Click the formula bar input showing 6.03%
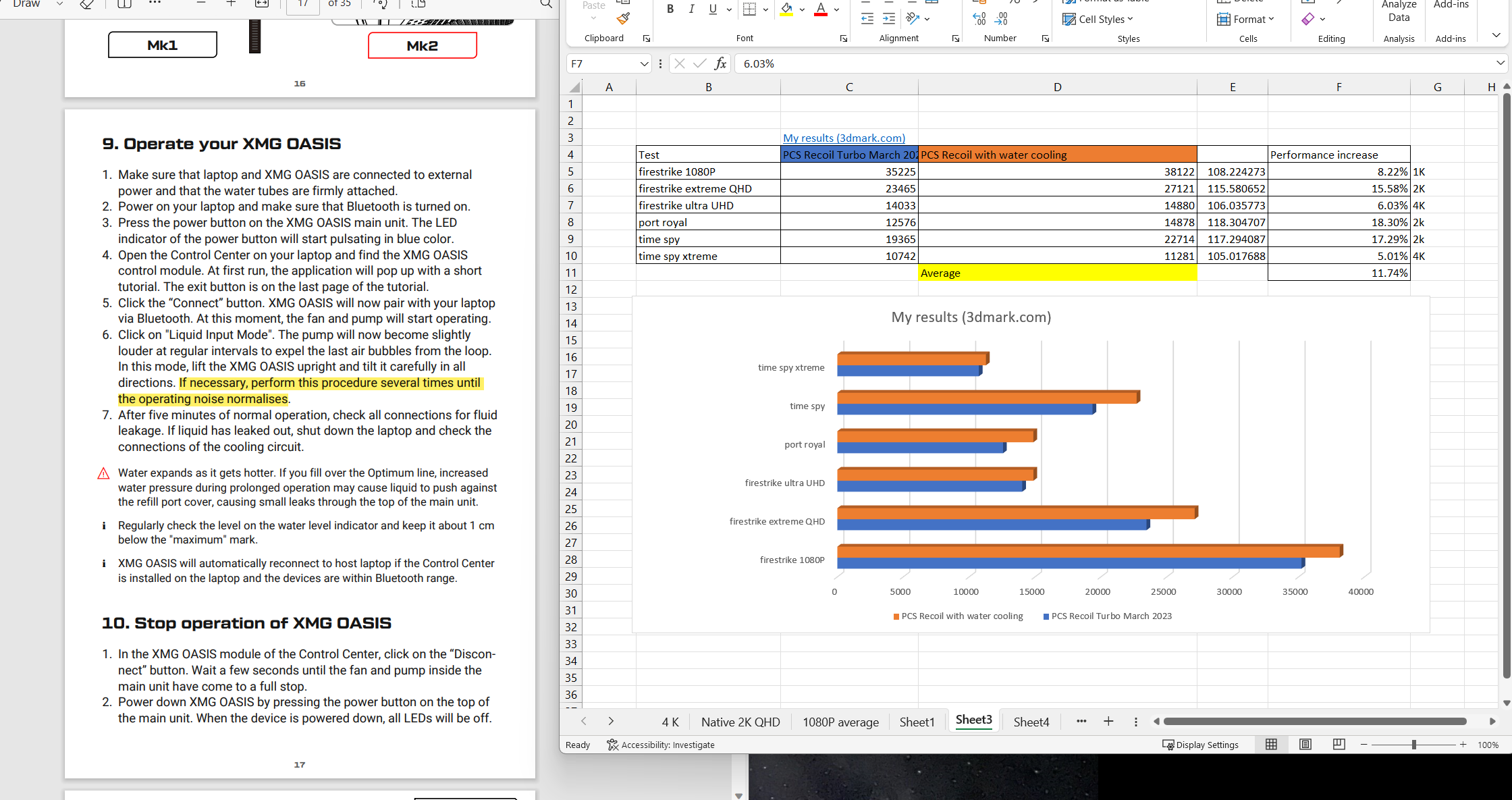 (x=1114, y=63)
